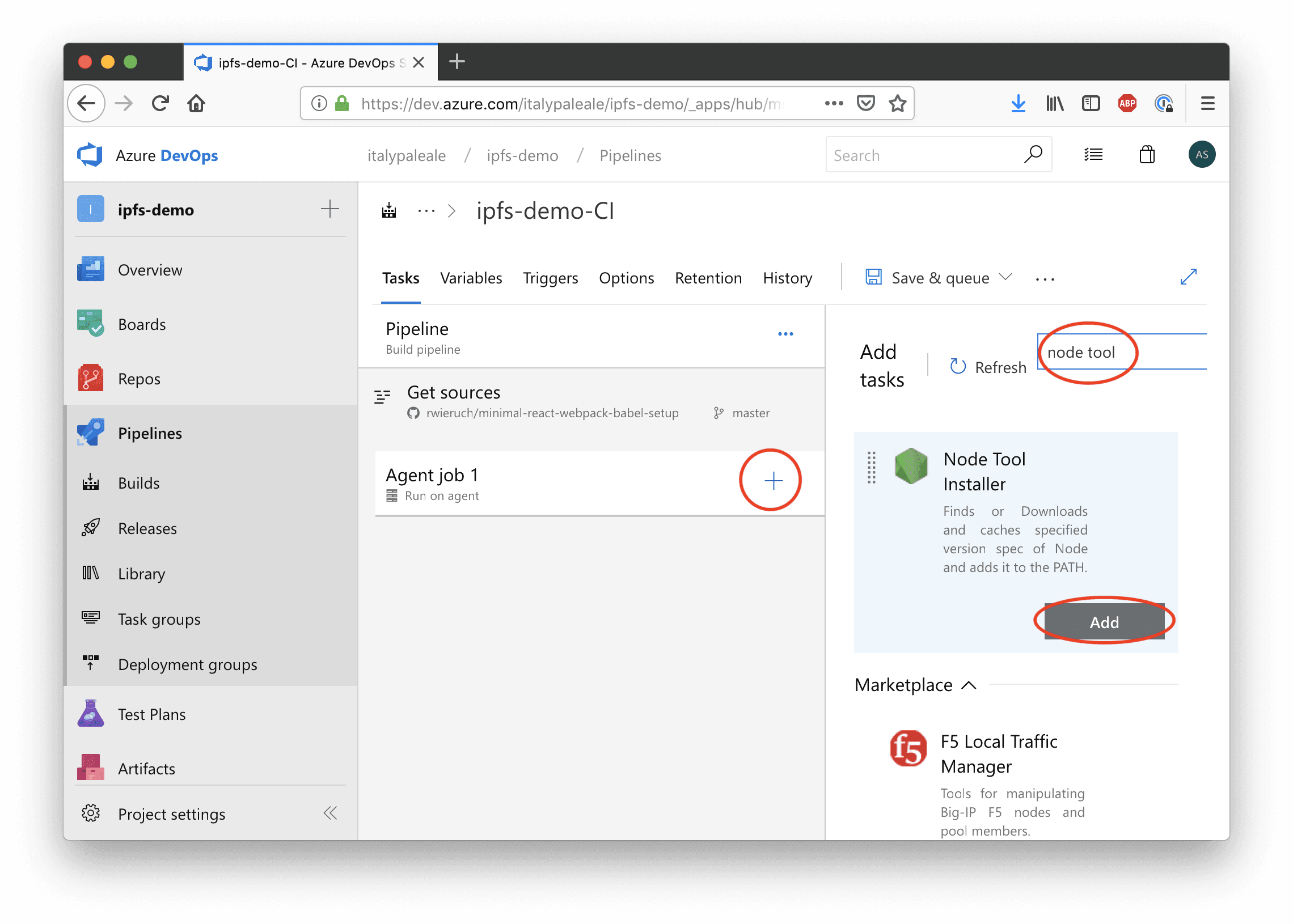
Task: Click the browser forward arrow
Action: (124, 104)
